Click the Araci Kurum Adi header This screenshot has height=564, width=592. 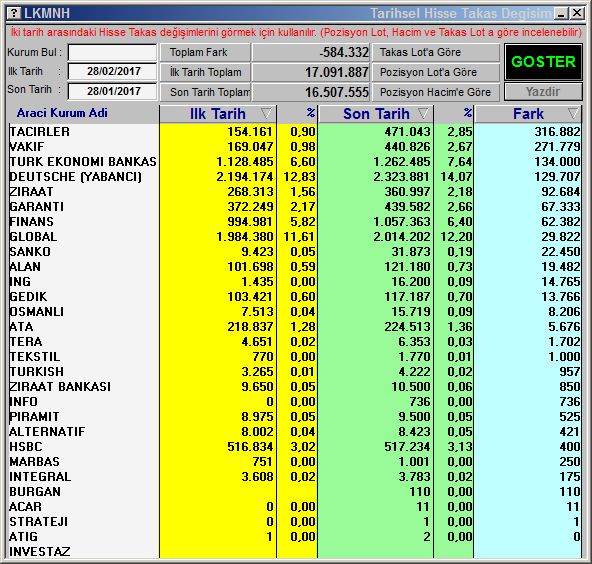click(62, 113)
